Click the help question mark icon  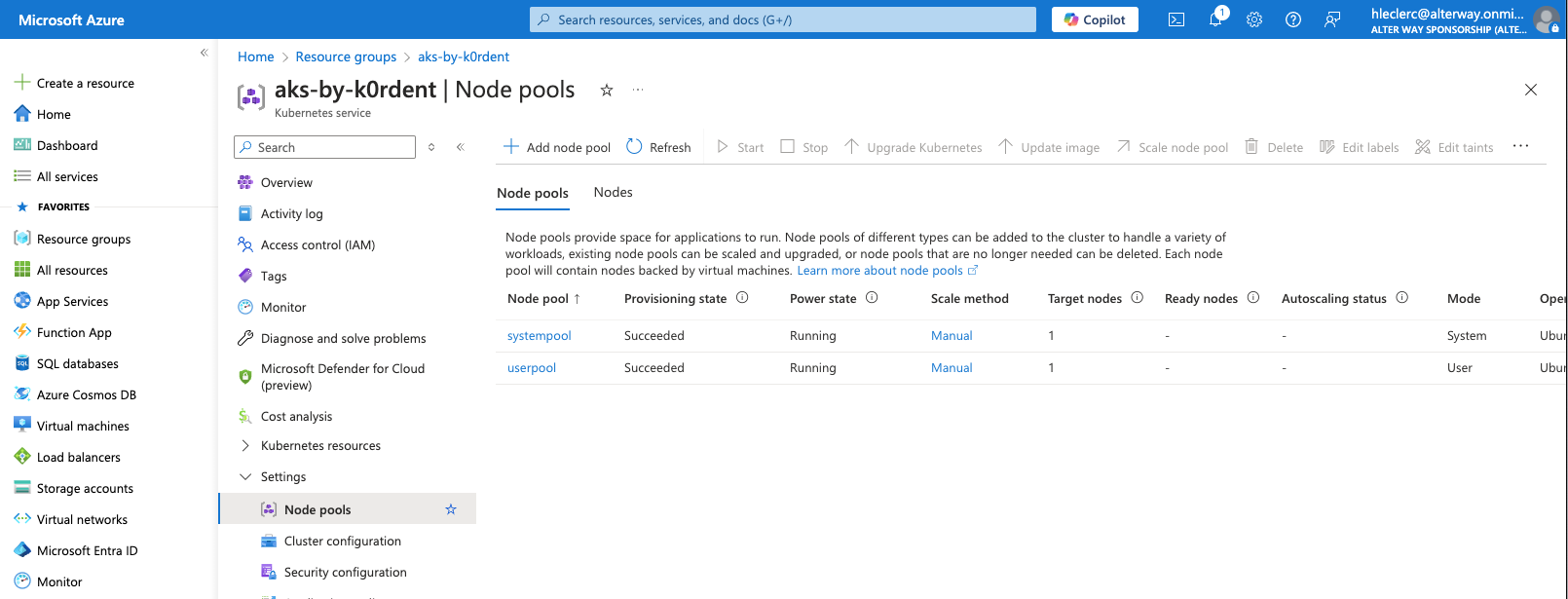click(1293, 19)
